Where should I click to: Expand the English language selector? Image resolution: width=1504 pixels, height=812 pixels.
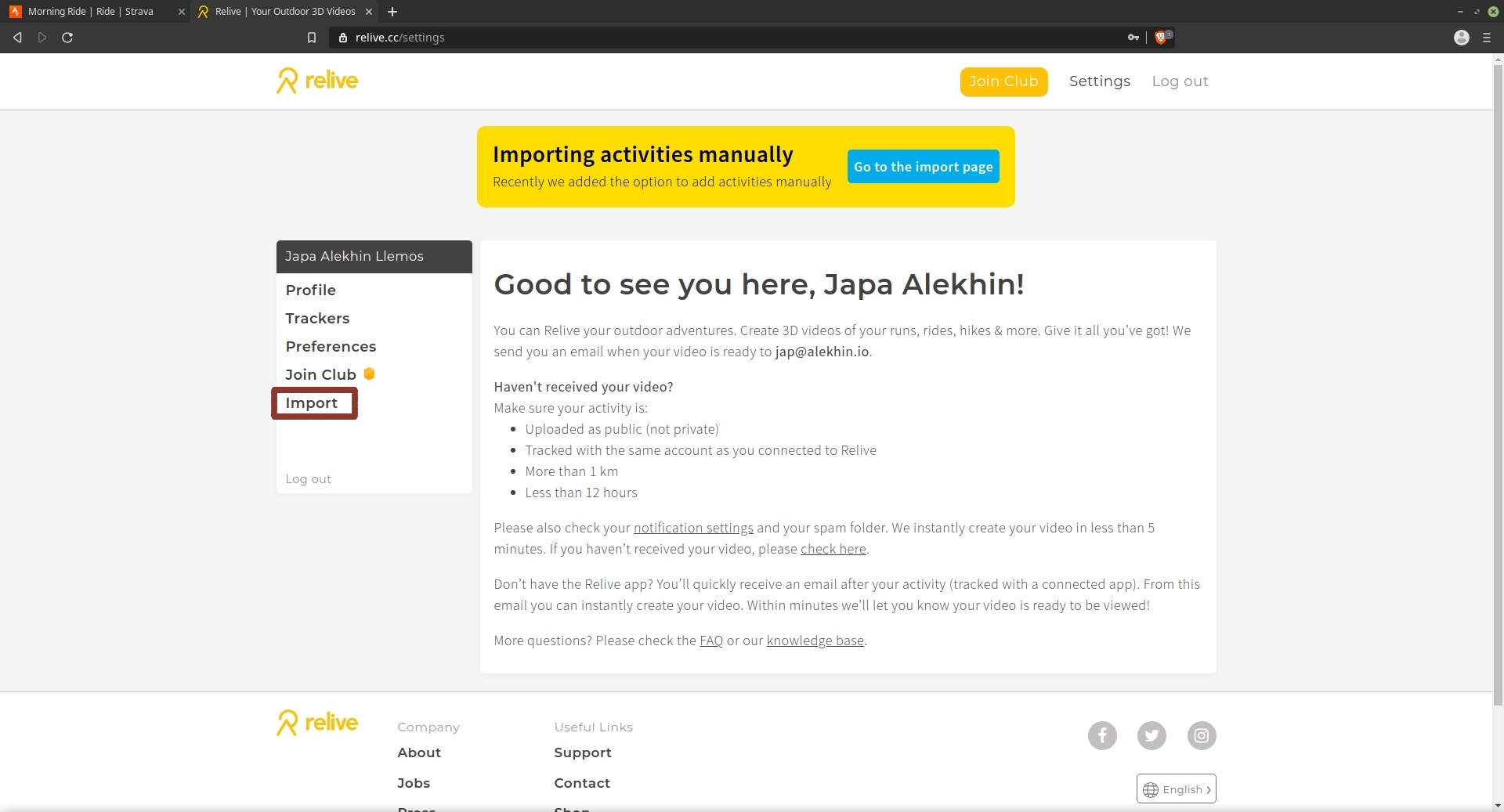click(x=1176, y=789)
